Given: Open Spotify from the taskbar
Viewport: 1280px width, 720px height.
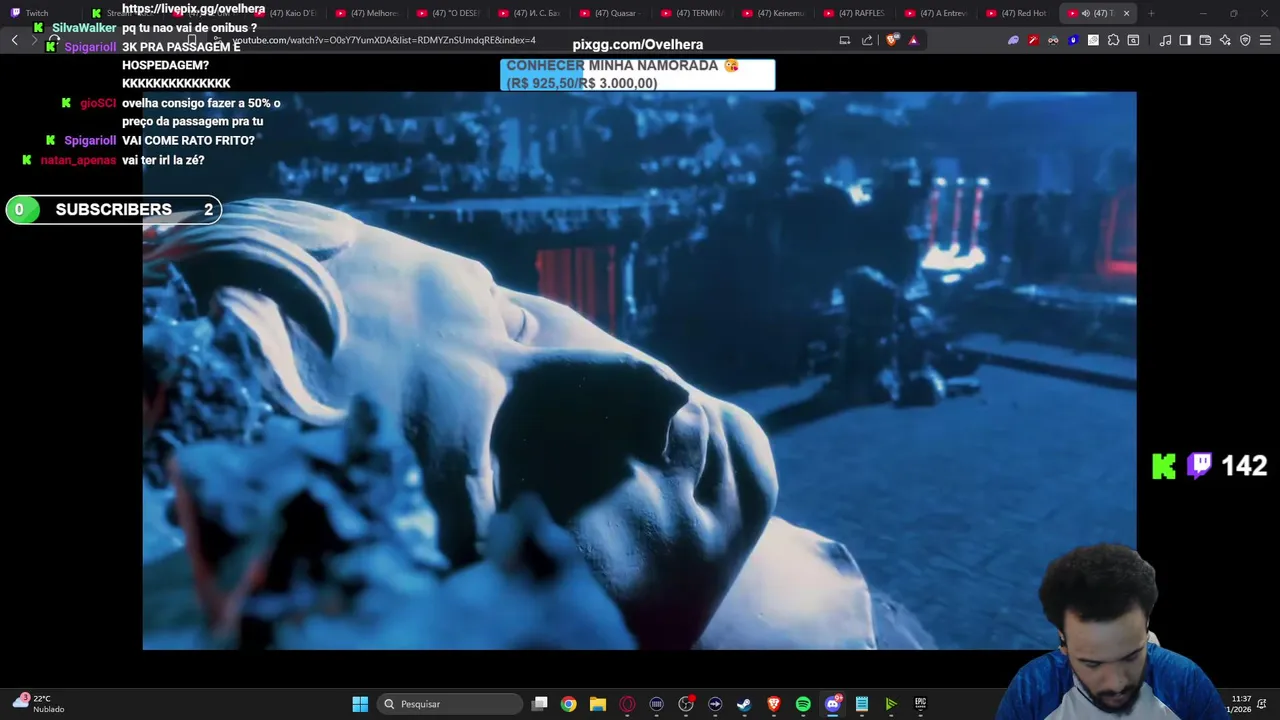Looking at the screenshot, I should [803, 704].
